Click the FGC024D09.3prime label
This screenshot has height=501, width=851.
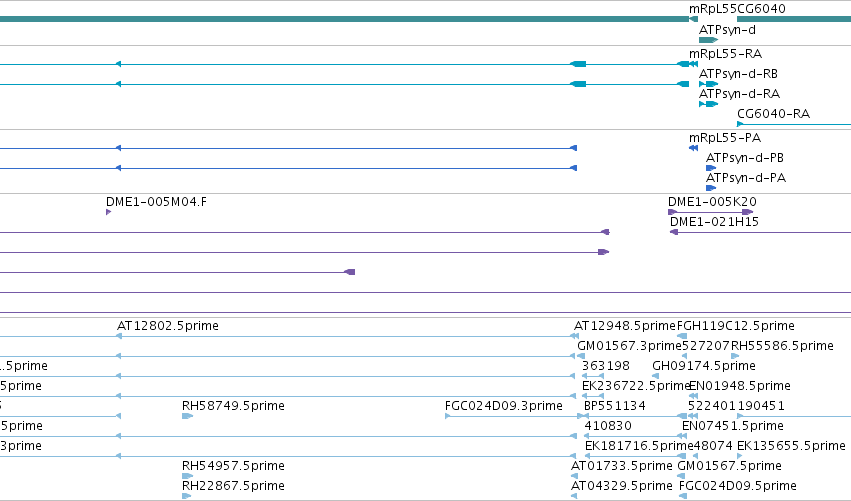click(x=503, y=406)
